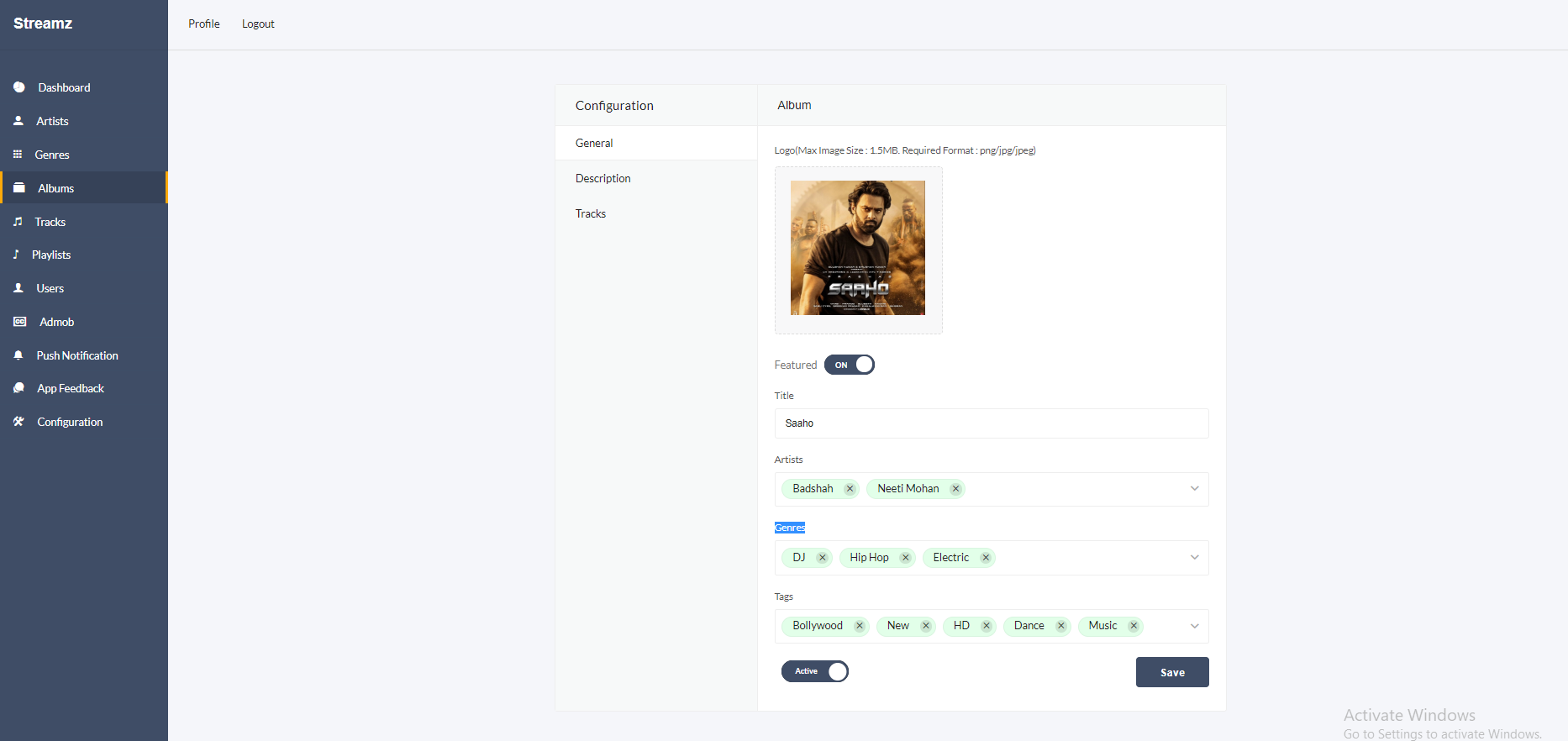Click the Dashboard icon in sidebar
The image size is (1568, 741).
pos(19,87)
